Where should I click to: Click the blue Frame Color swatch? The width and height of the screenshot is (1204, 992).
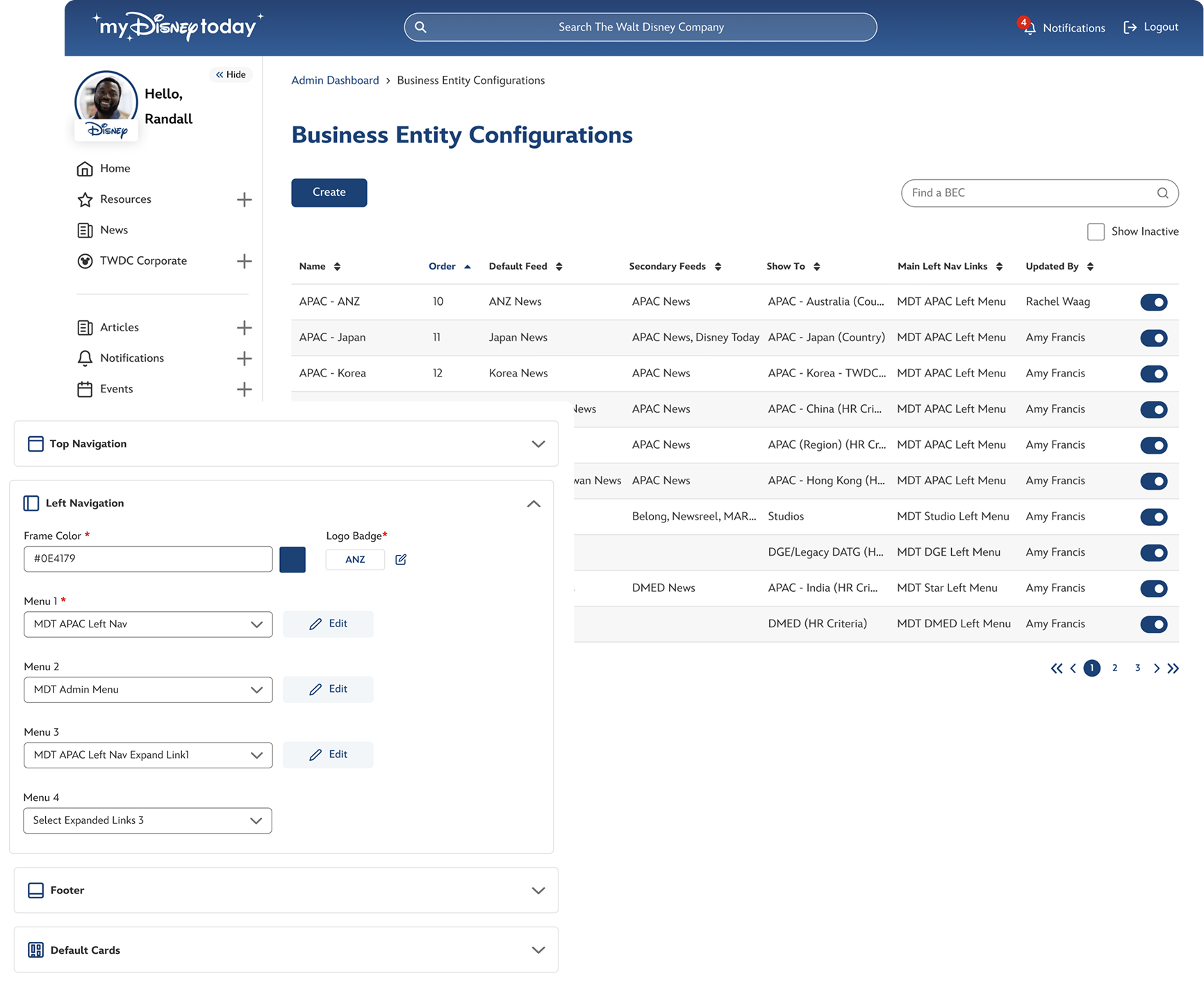292,559
